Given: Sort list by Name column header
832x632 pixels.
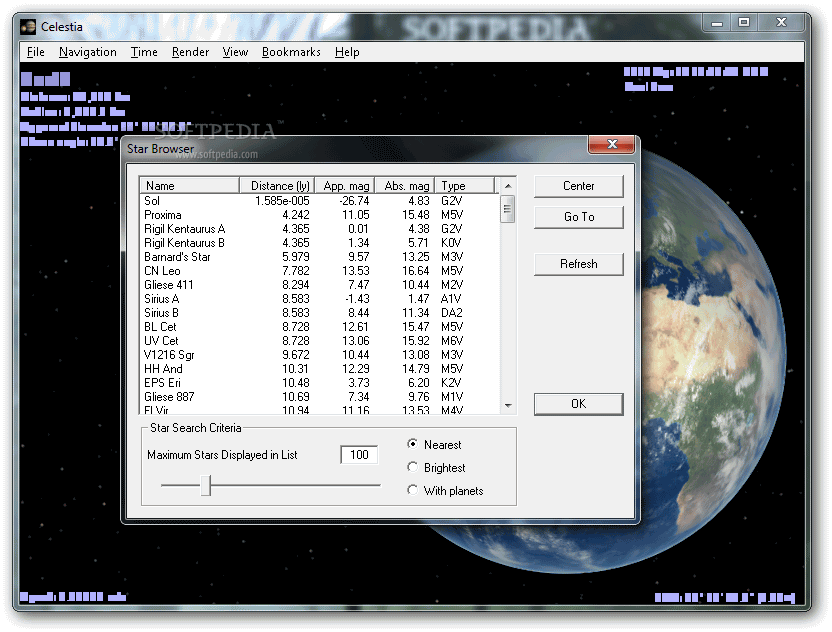Looking at the screenshot, I should pyautogui.click(x=189, y=186).
